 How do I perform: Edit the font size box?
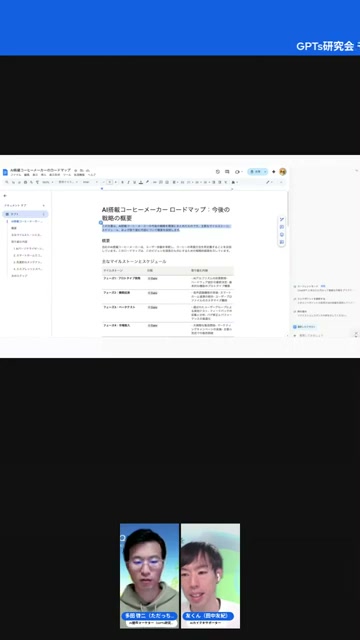[x=109, y=182]
